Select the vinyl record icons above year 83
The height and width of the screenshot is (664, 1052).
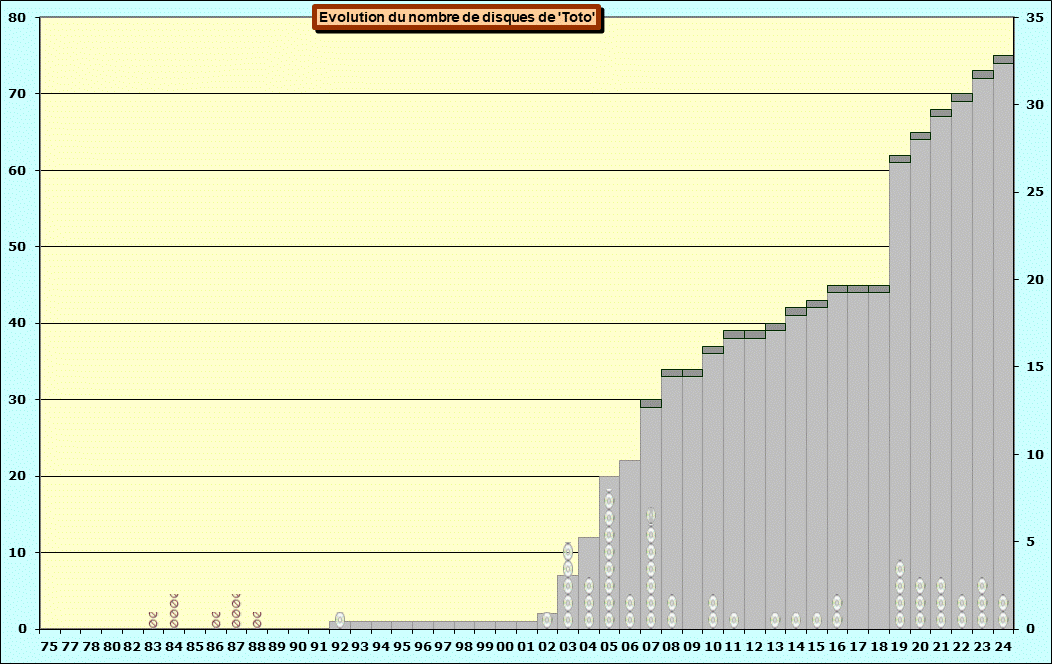pyautogui.click(x=153, y=620)
